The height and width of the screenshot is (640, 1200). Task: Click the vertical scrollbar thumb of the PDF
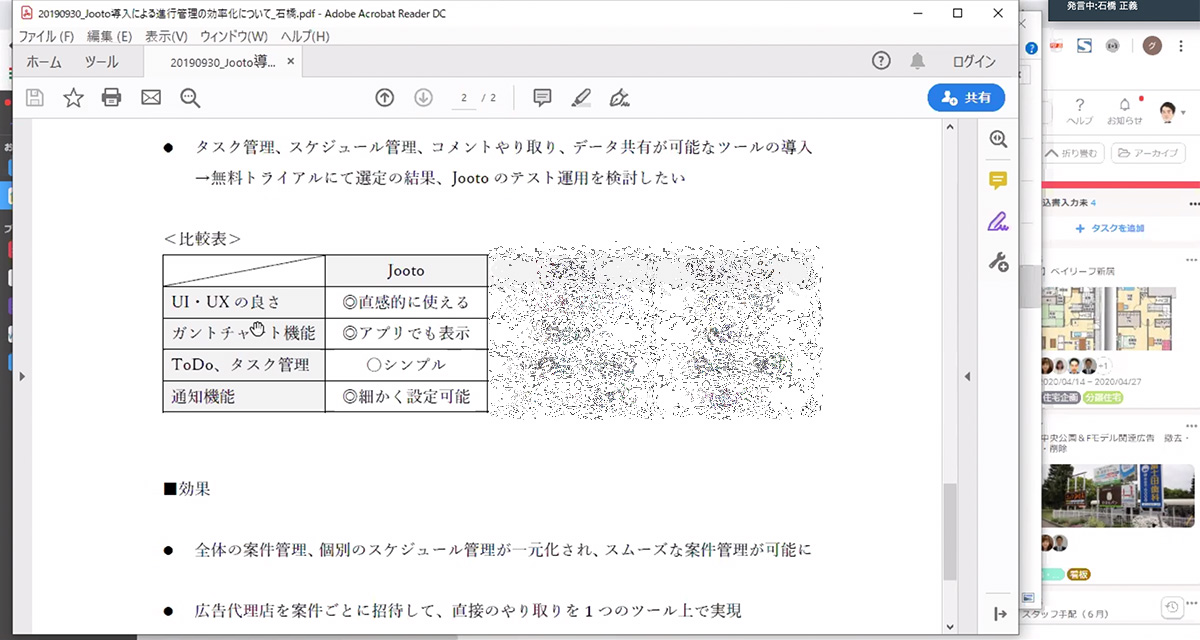click(950, 532)
